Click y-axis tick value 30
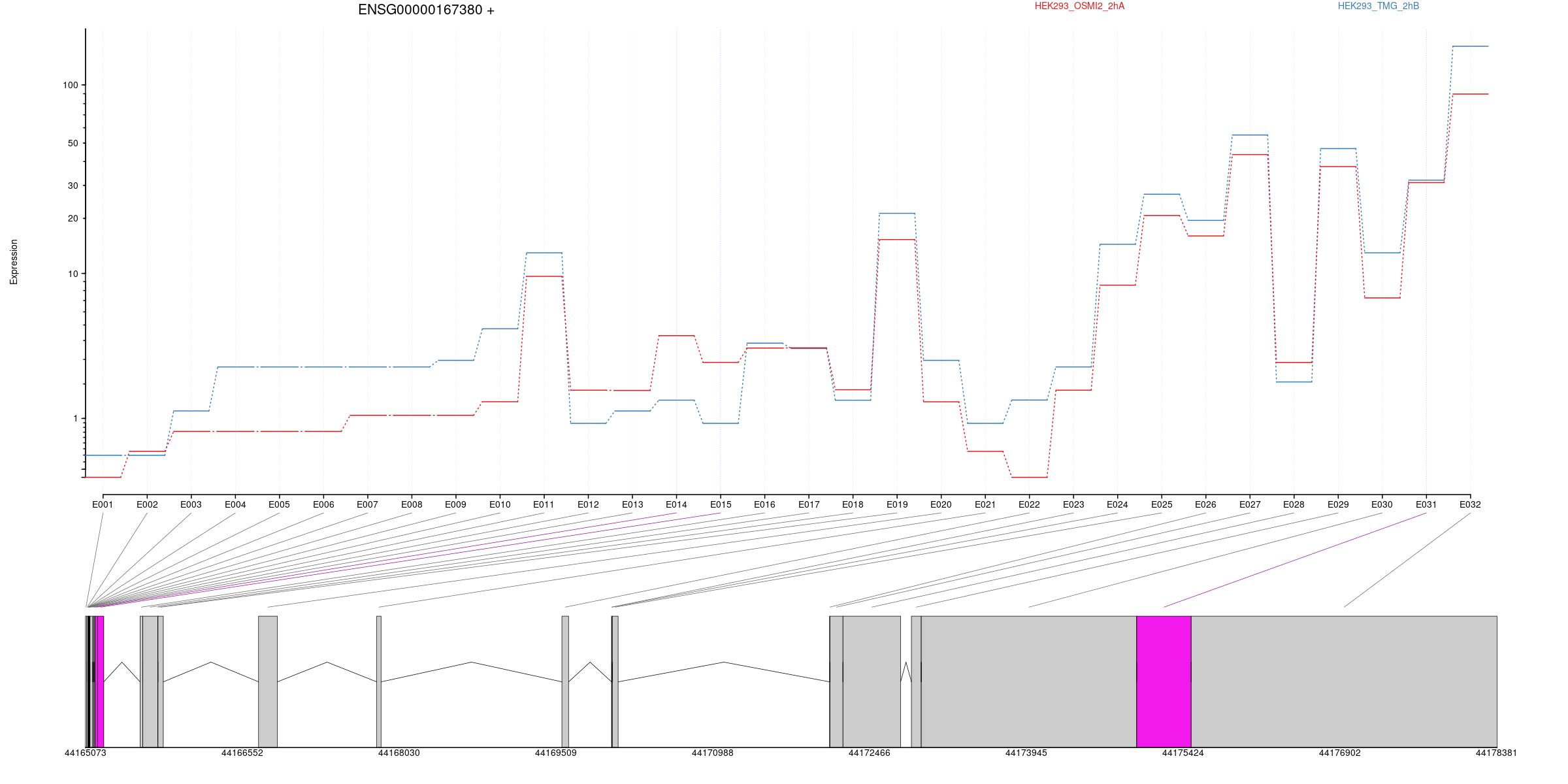 73,186
